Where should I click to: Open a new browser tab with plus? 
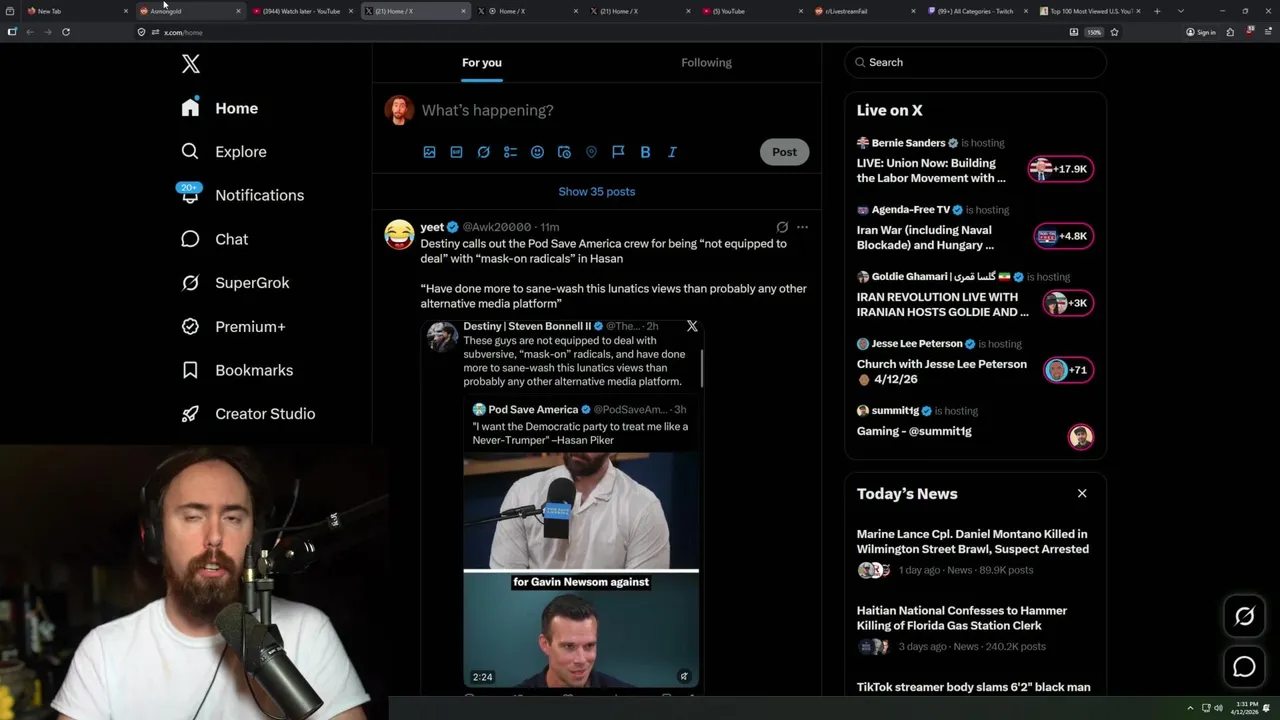(x=1157, y=11)
